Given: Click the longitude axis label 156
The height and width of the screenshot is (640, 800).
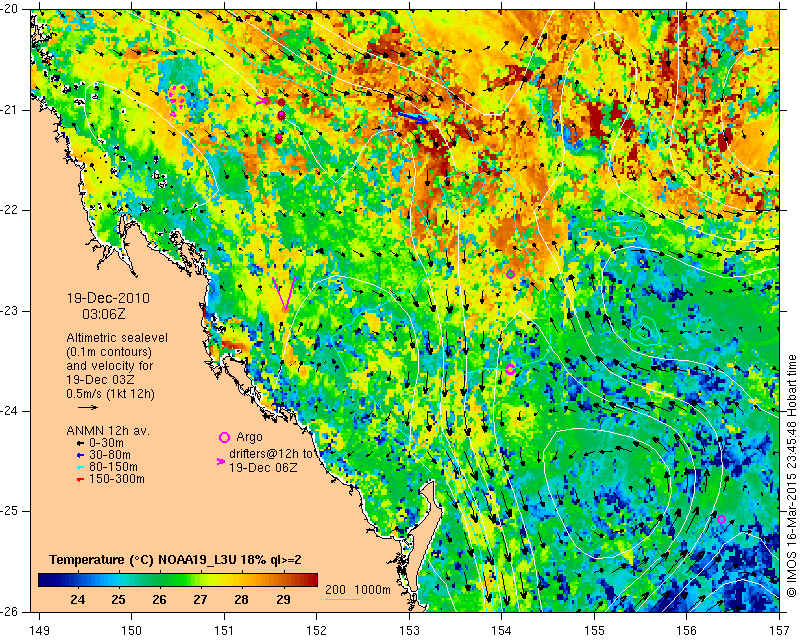Looking at the screenshot, I should (x=687, y=630).
